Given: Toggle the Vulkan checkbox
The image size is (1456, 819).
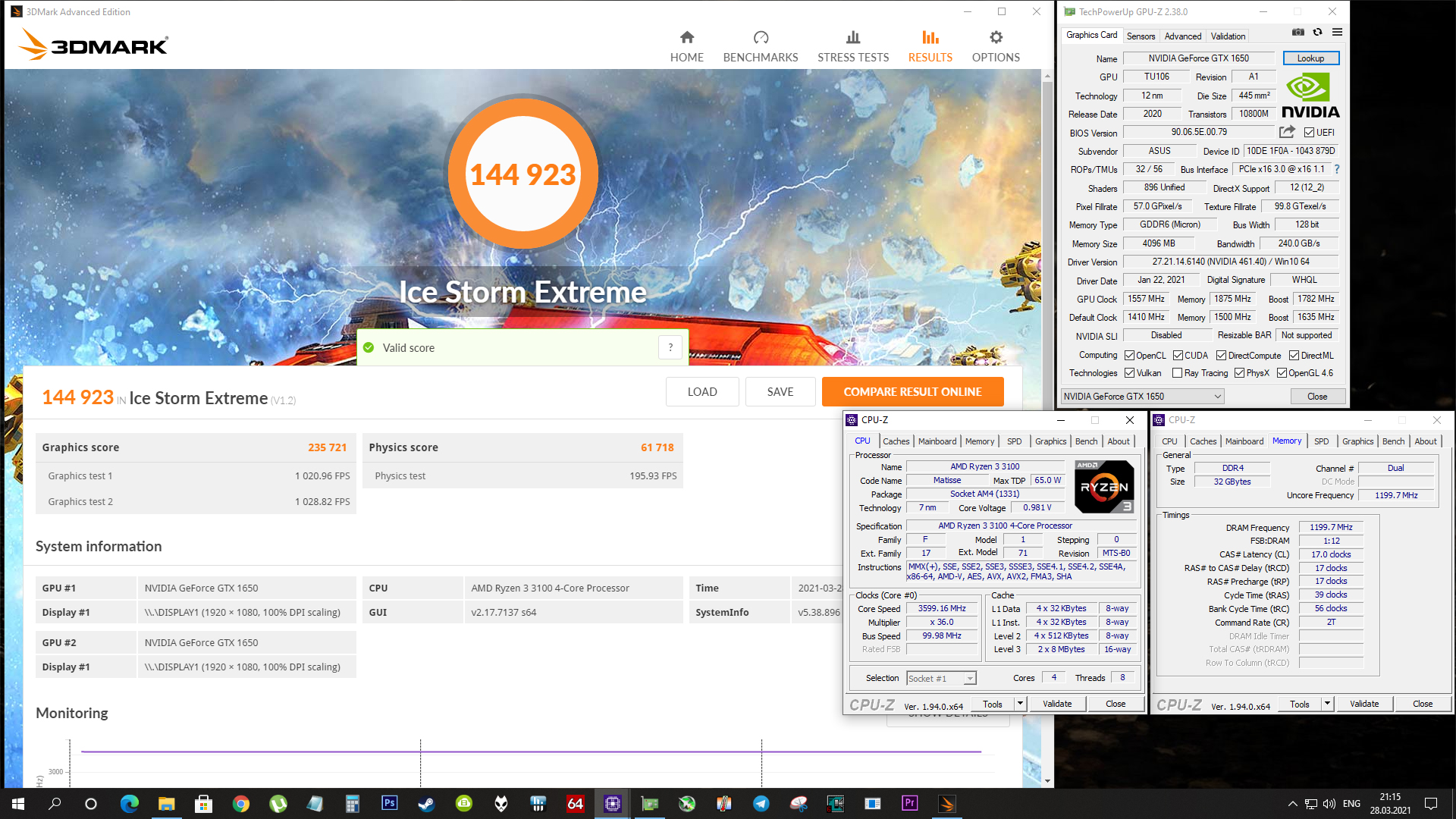Looking at the screenshot, I should [x=1129, y=372].
